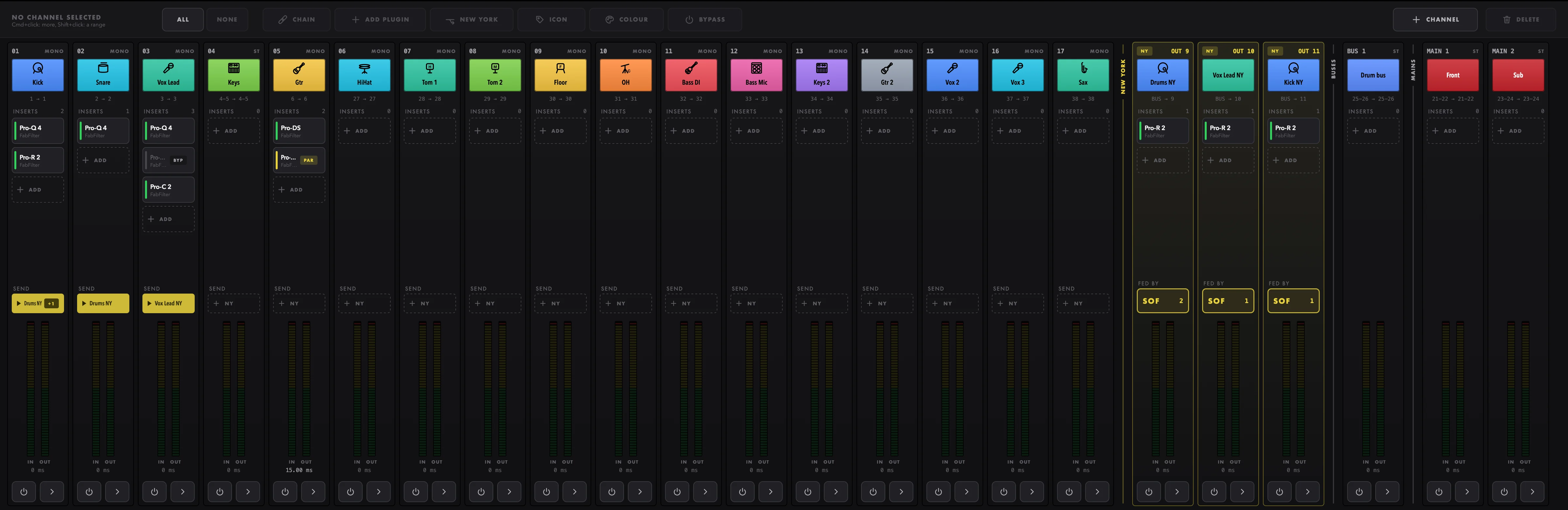
Task: Toggle power on Gtr channel 05
Action: (x=285, y=492)
